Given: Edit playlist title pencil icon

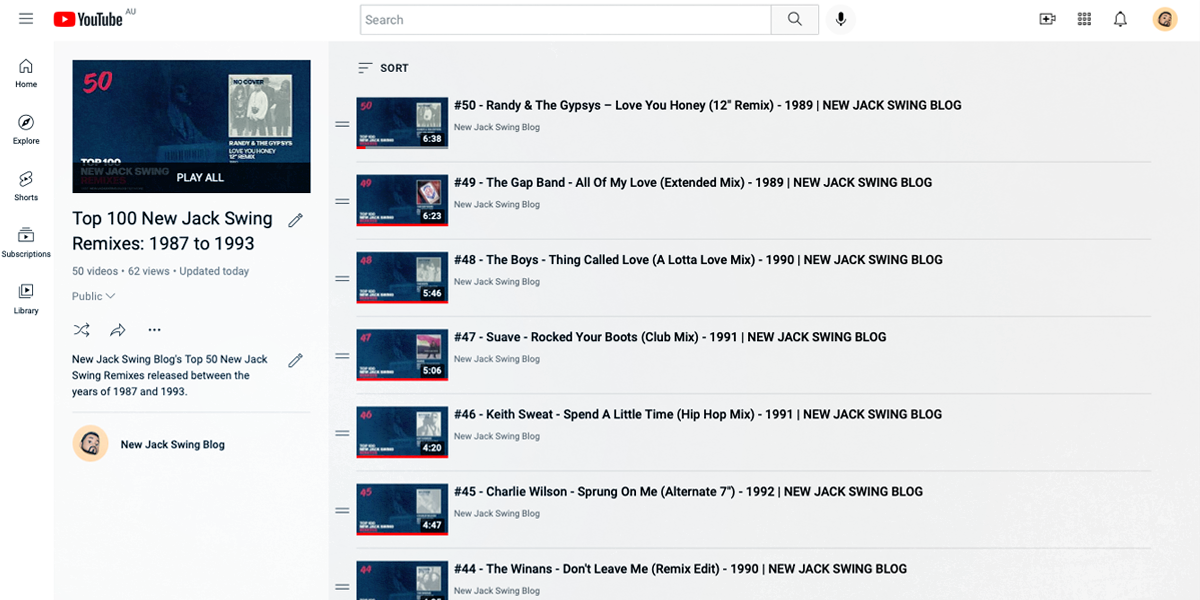Looking at the screenshot, I should (295, 220).
